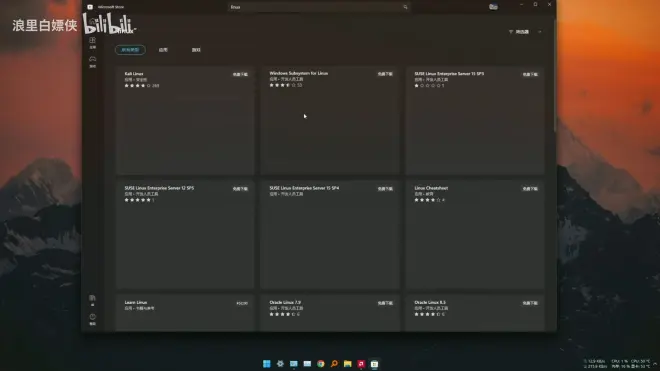Open the Oracle Linux 8.5 card
This screenshot has width=660, height=371.
pos(475,313)
